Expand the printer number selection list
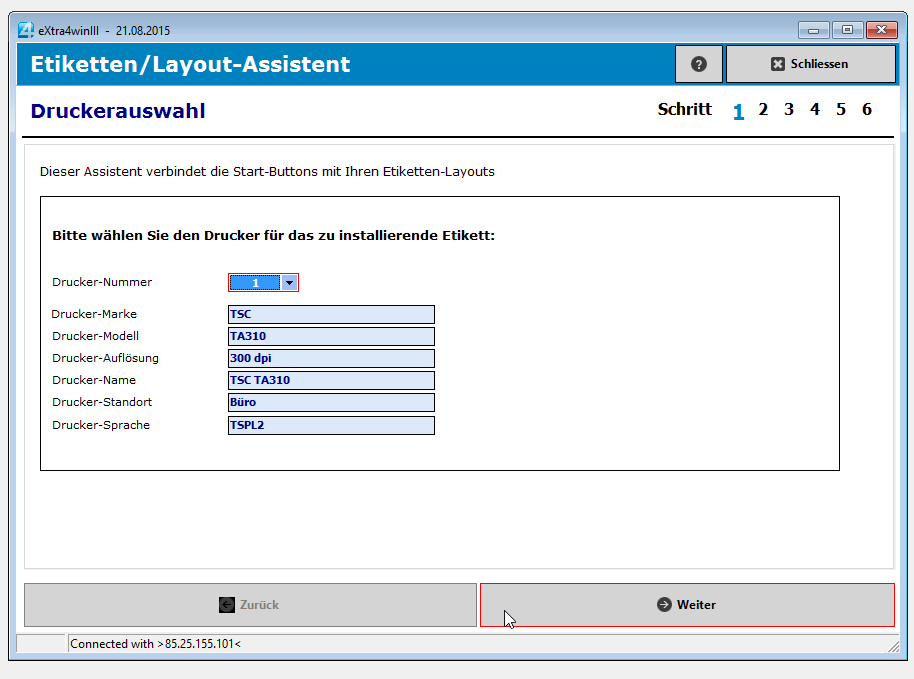This screenshot has width=914, height=679. 290,282
